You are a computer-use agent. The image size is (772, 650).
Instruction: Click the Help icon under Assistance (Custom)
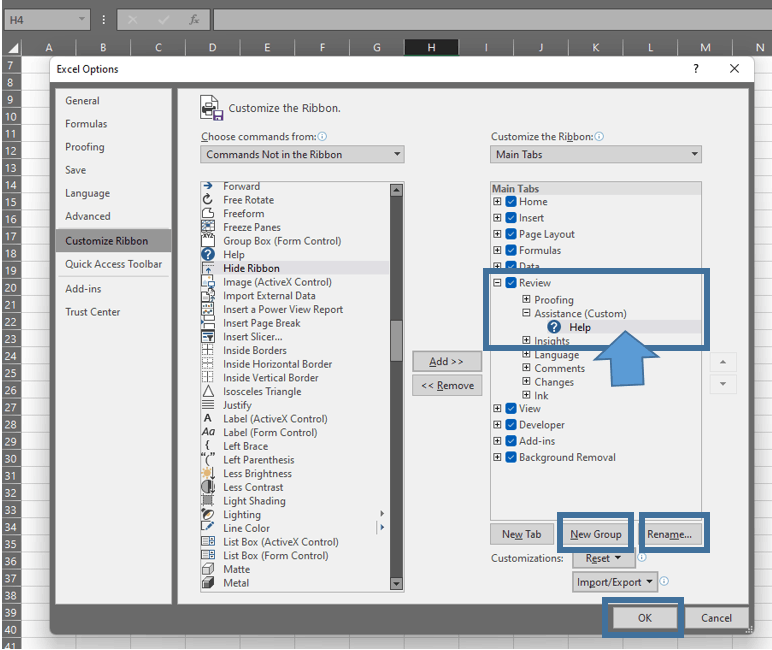[x=554, y=327]
